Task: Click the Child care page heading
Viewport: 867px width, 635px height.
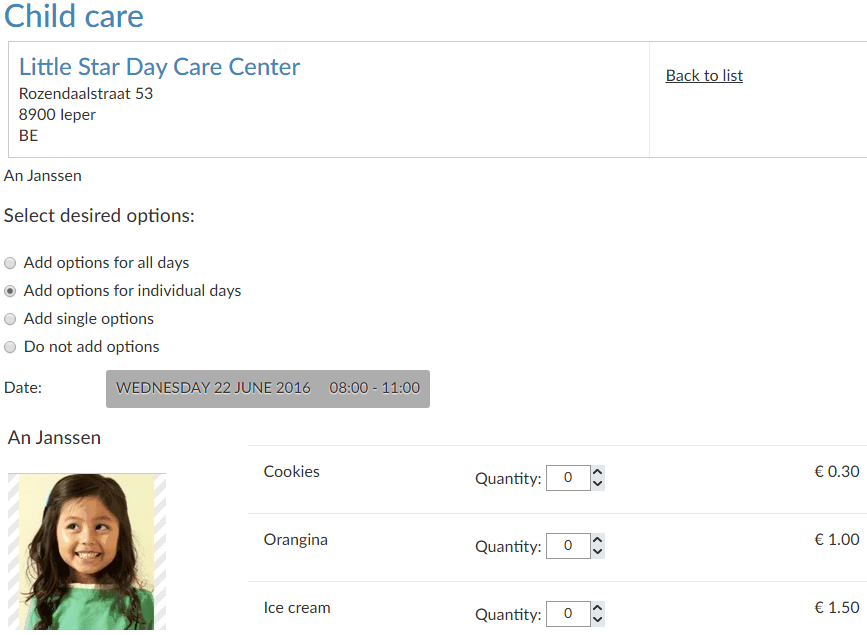Action: click(74, 16)
